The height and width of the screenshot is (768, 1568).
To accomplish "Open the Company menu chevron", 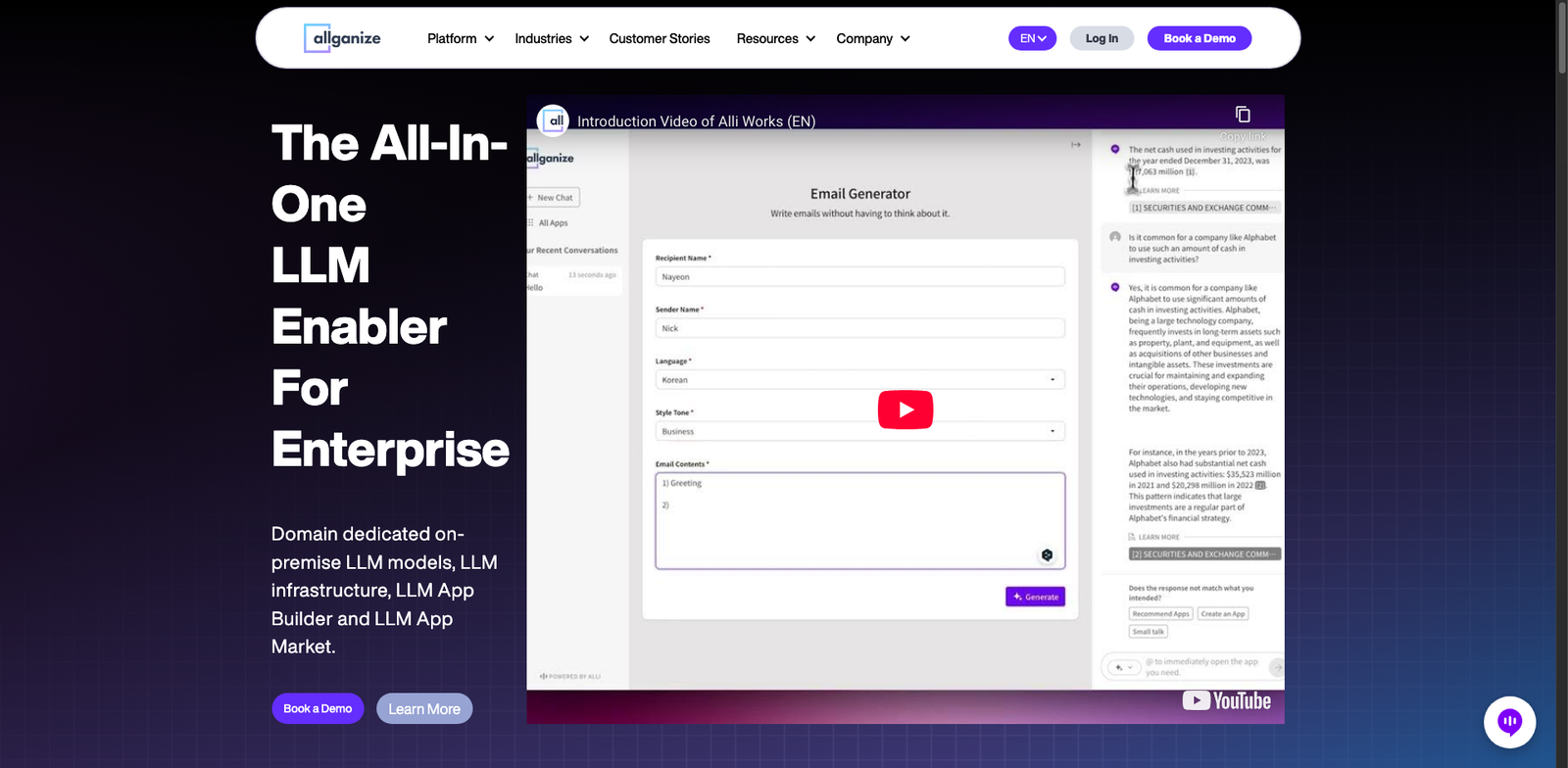I will pos(905,38).
